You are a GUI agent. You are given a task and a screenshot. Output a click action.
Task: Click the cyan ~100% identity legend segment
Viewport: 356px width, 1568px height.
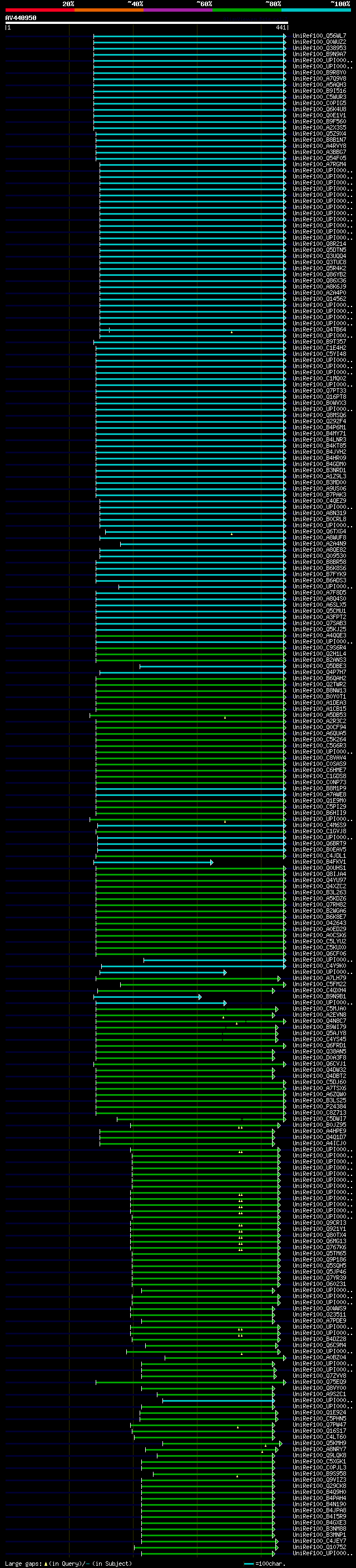click(x=317, y=10)
